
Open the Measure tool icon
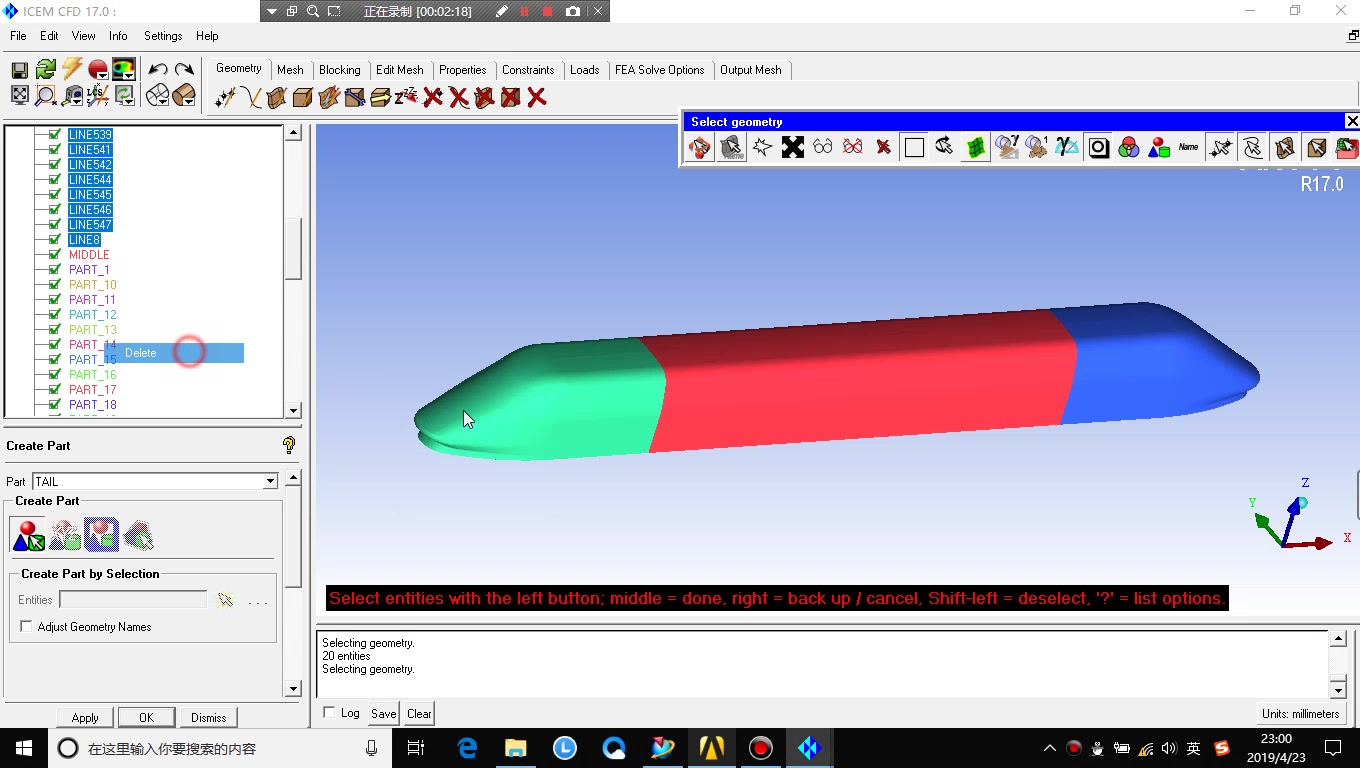point(71,96)
